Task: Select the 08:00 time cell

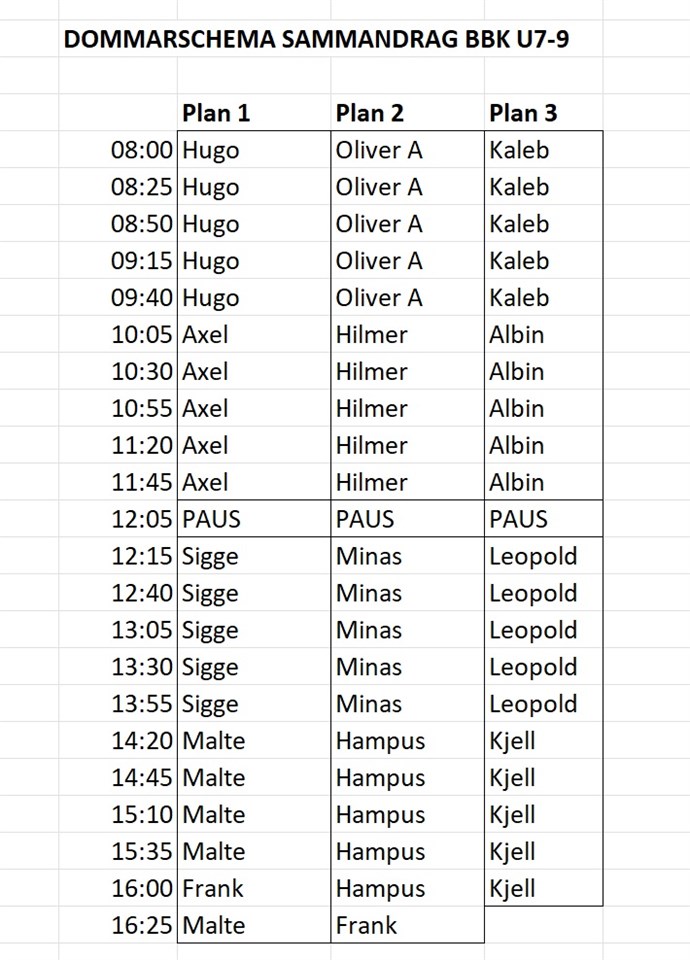Action: coord(142,150)
